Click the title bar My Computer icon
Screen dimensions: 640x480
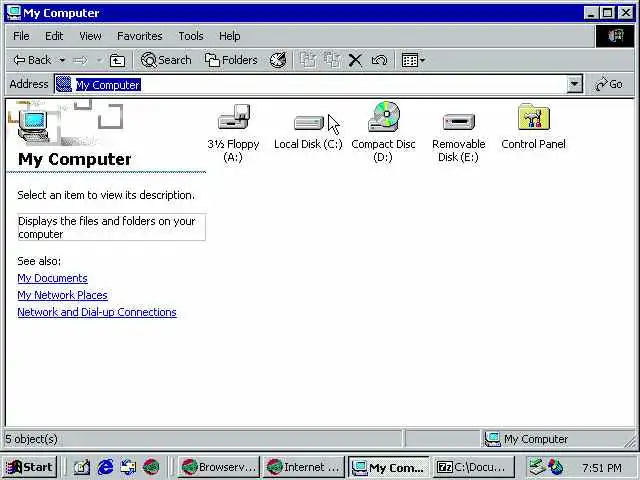(14, 12)
